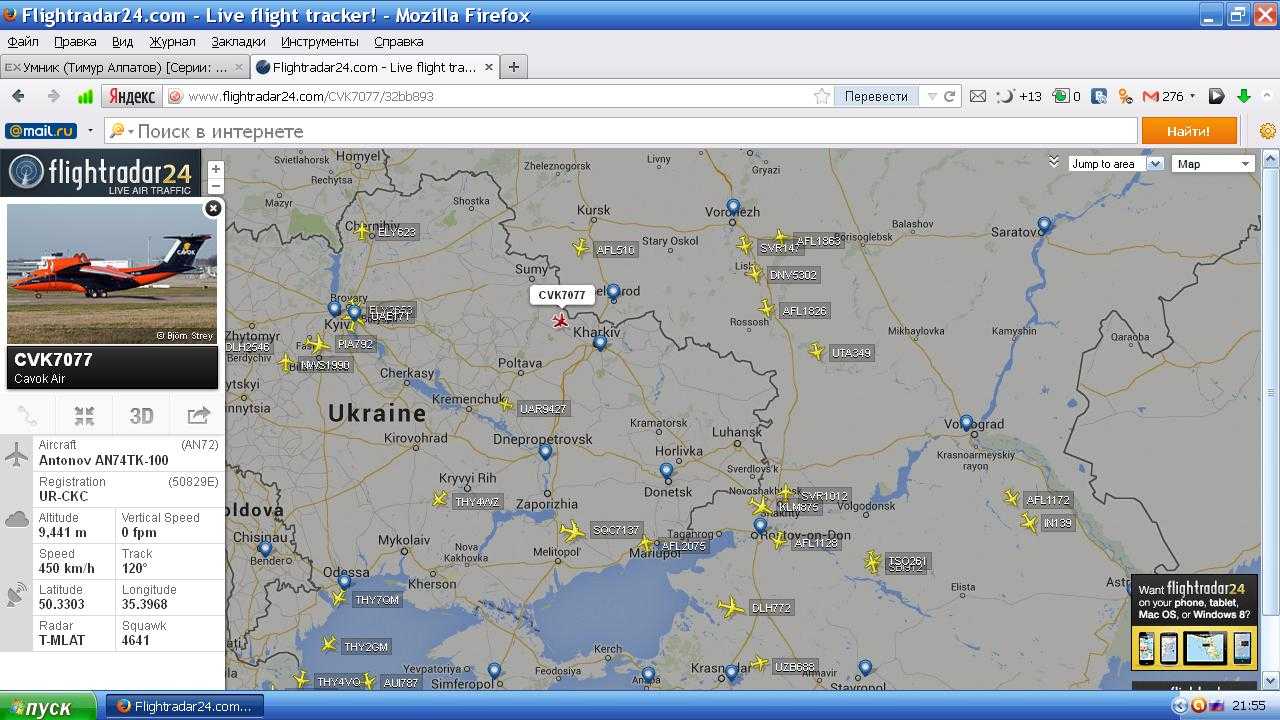Viewport: 1280px width, 720px height.
Task: Click the Voronezh airport pin
Action: (733, 207)
